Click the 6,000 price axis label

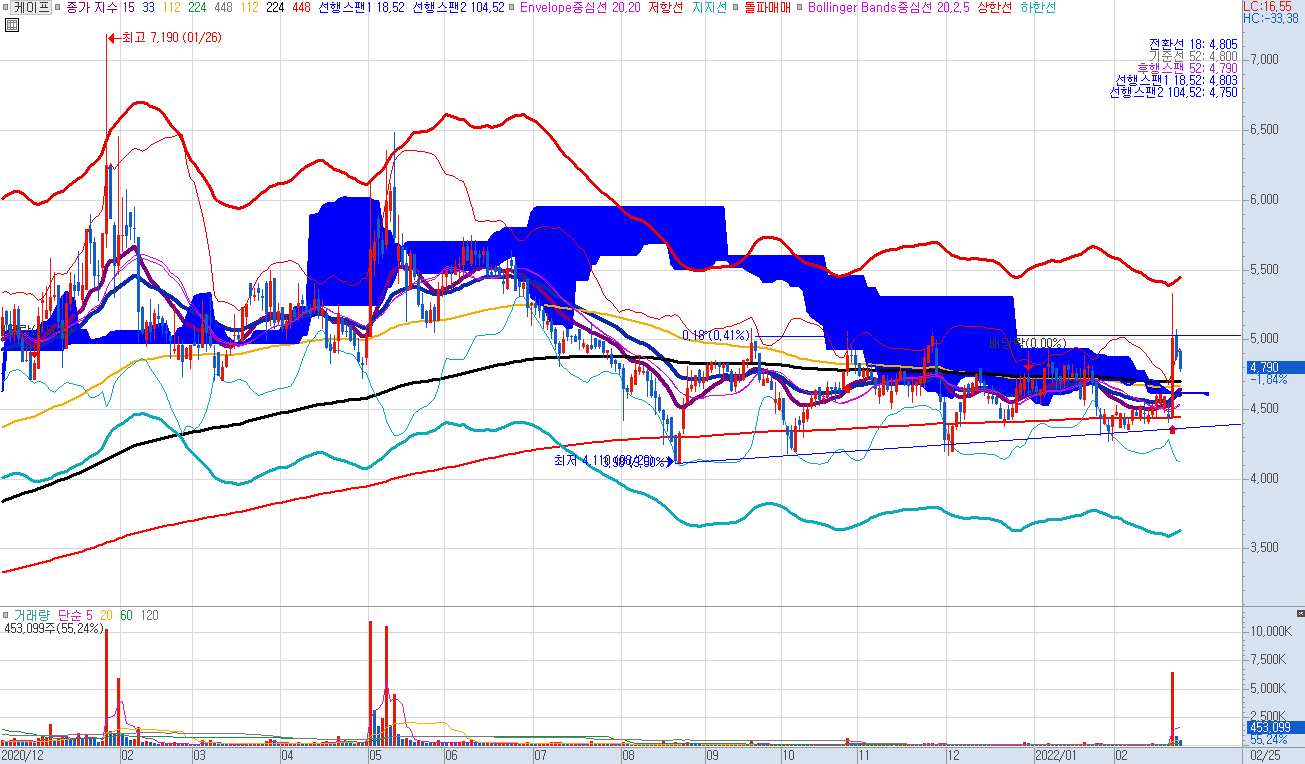(x=1265, y=200)
